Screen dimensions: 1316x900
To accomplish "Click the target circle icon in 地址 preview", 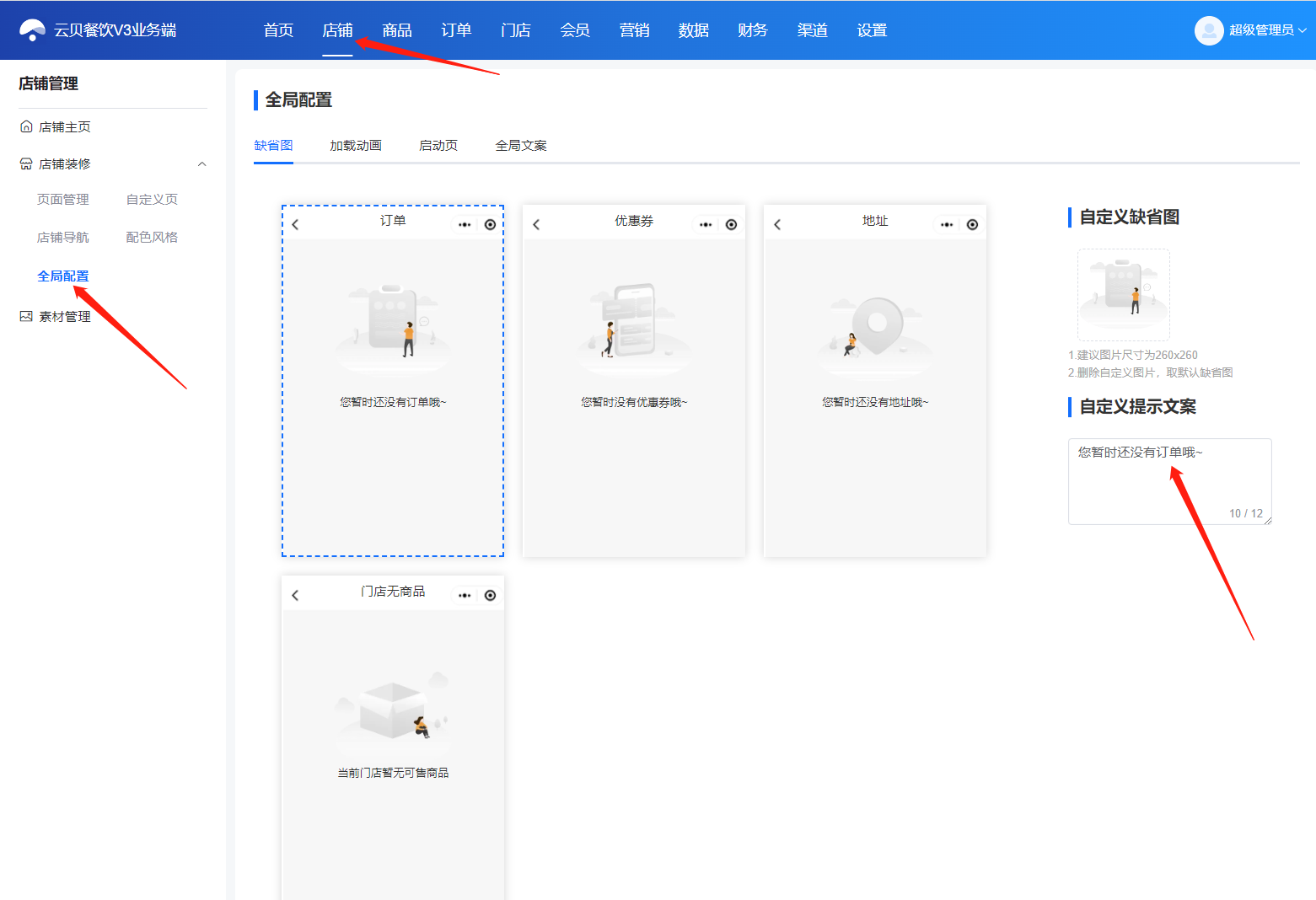I will [x=972, y=224].
